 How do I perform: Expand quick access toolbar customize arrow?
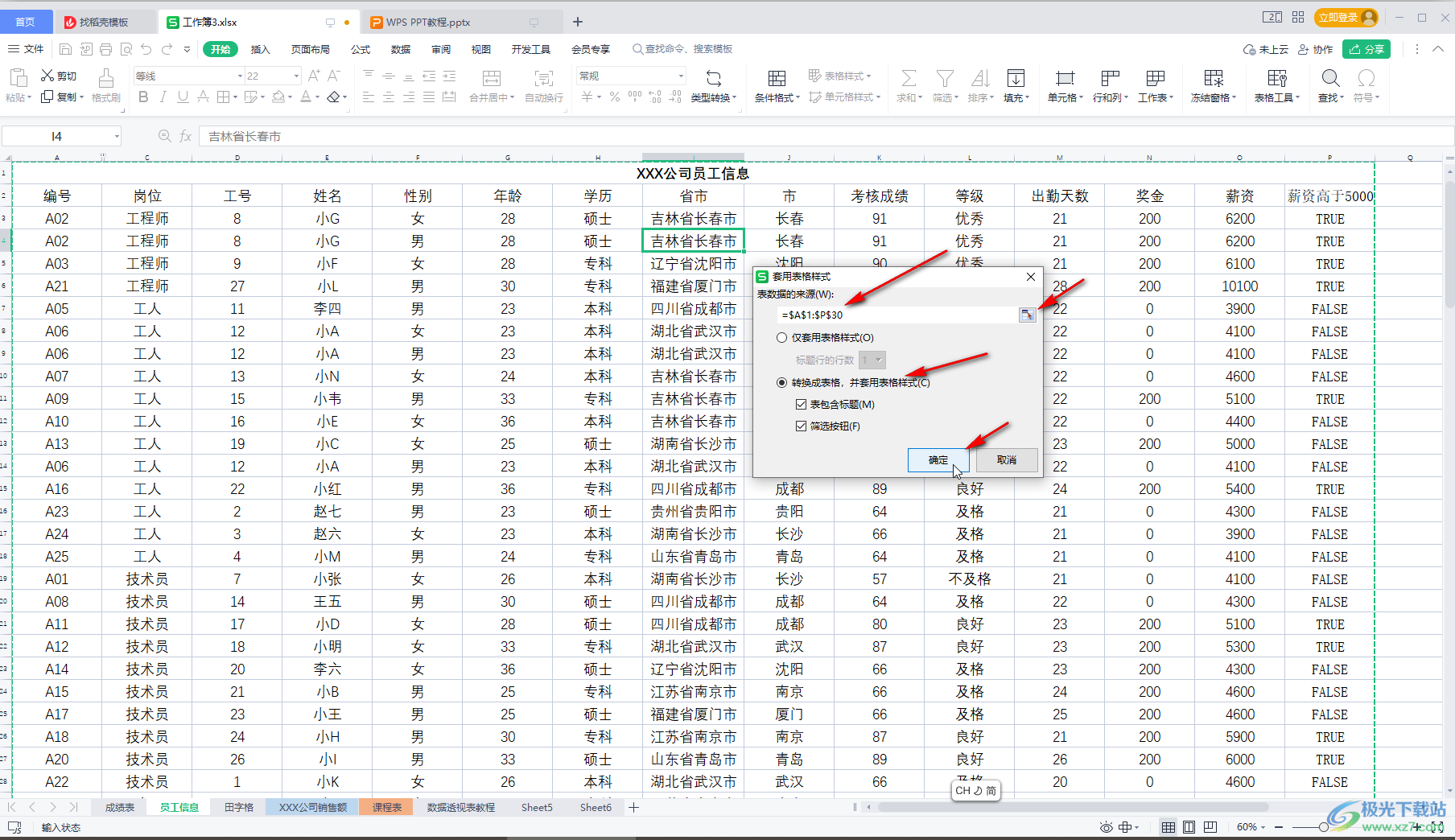point(187,49)
